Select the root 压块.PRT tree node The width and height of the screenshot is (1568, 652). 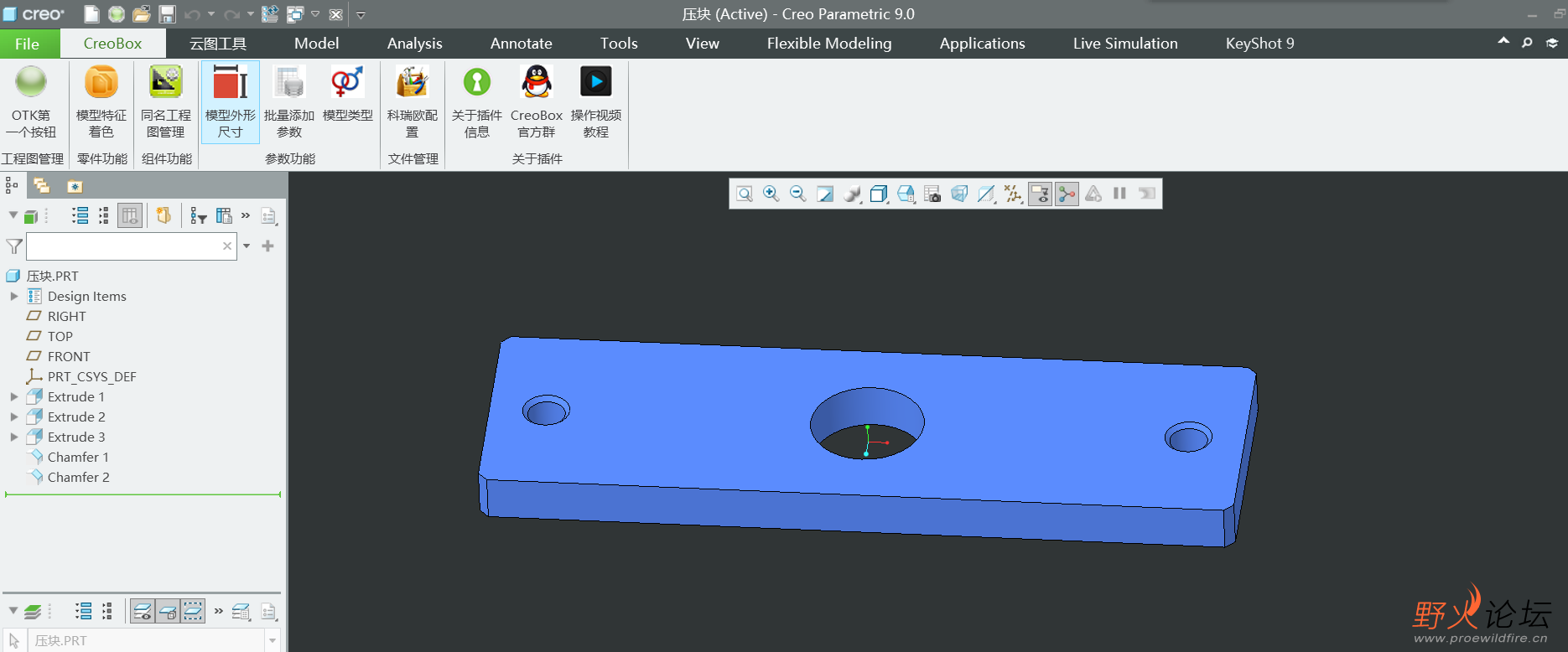pos(52,276)
